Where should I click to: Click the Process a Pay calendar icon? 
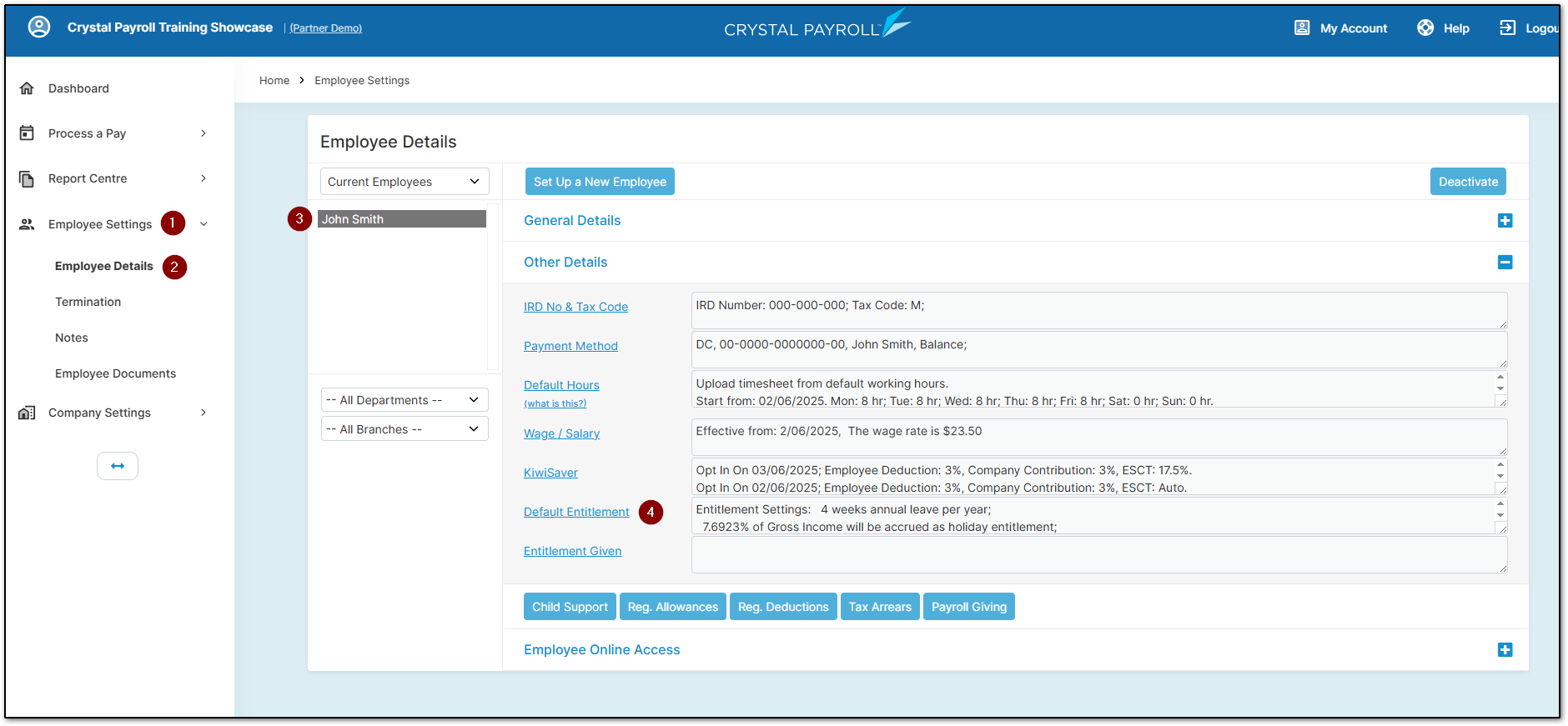27,133
